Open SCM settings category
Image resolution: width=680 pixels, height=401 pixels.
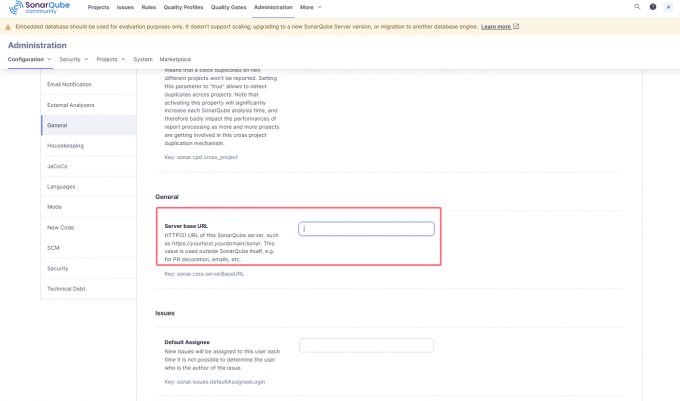[88, 248]
